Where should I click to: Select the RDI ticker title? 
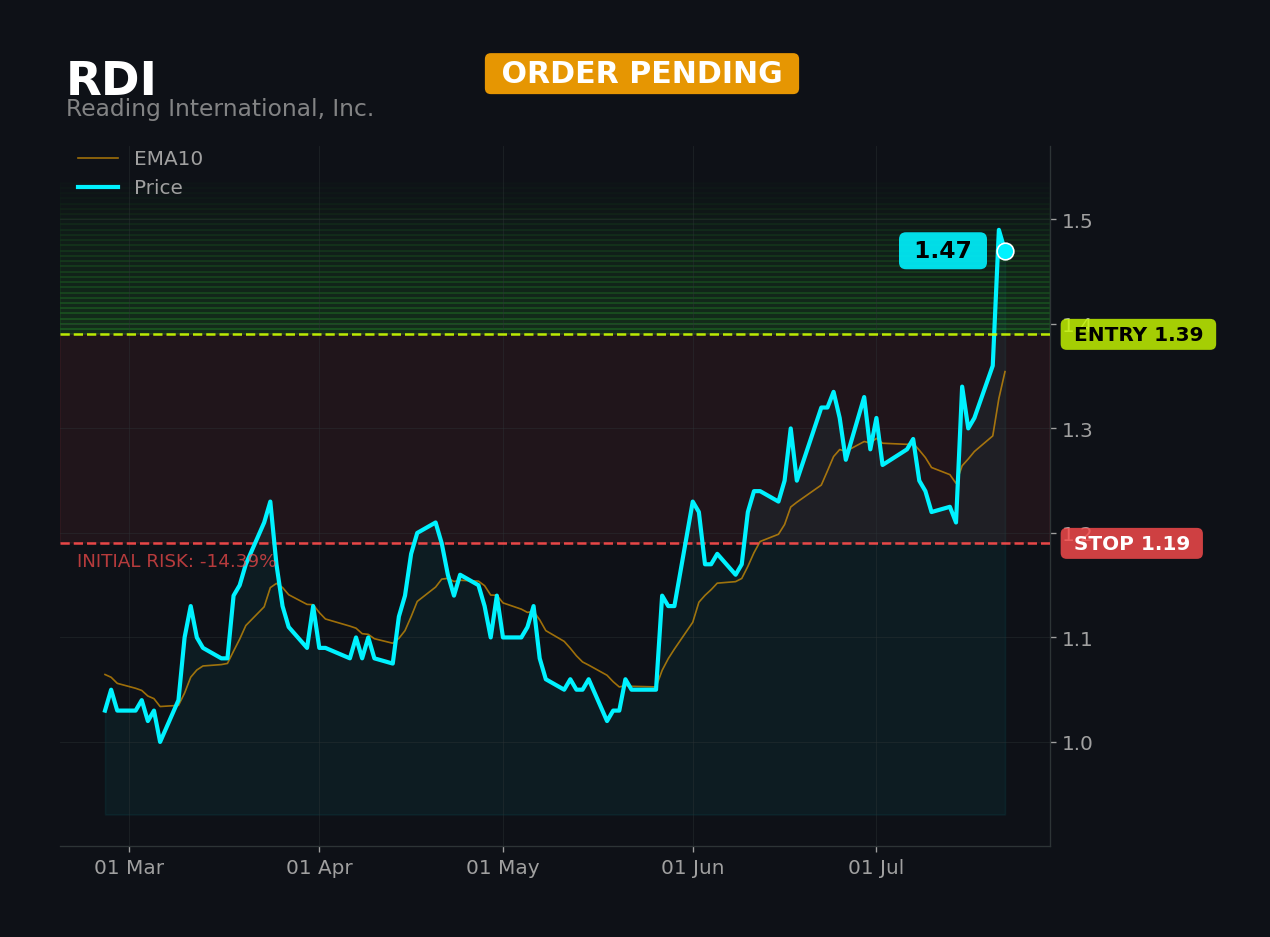click(111, 81)
